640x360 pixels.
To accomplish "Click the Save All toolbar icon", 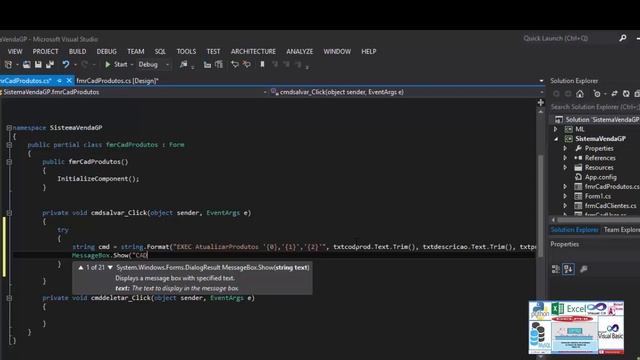I will click(x=50, y=64).
